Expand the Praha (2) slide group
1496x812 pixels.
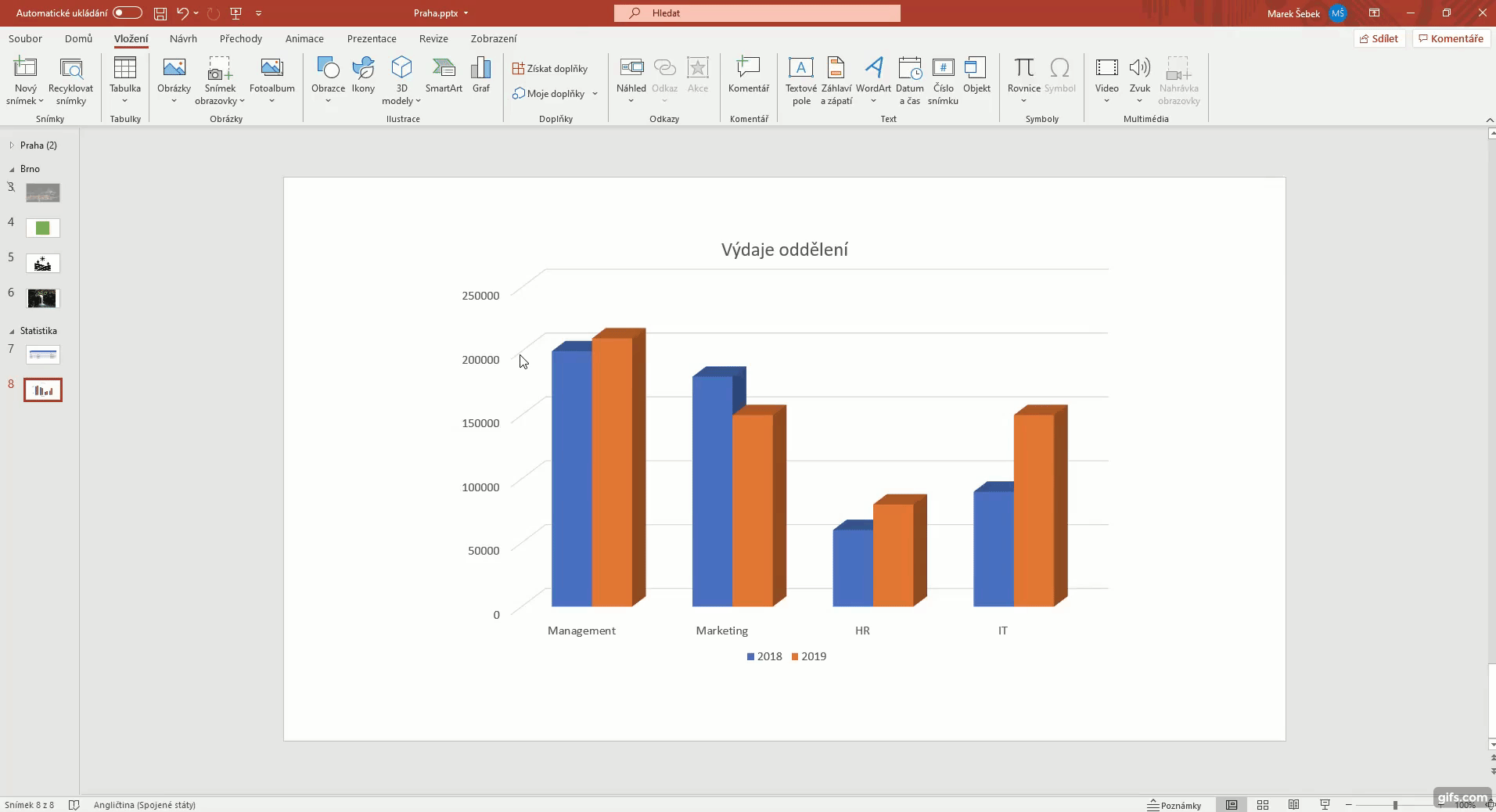coord(12,145)
